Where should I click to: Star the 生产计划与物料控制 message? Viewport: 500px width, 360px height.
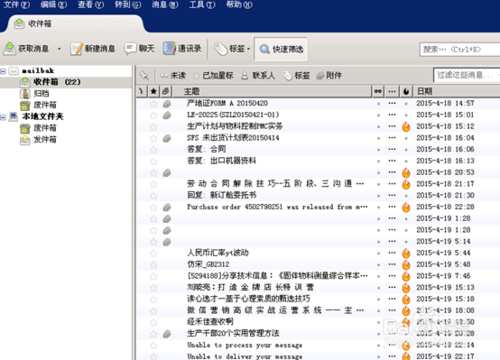(153, 127)
